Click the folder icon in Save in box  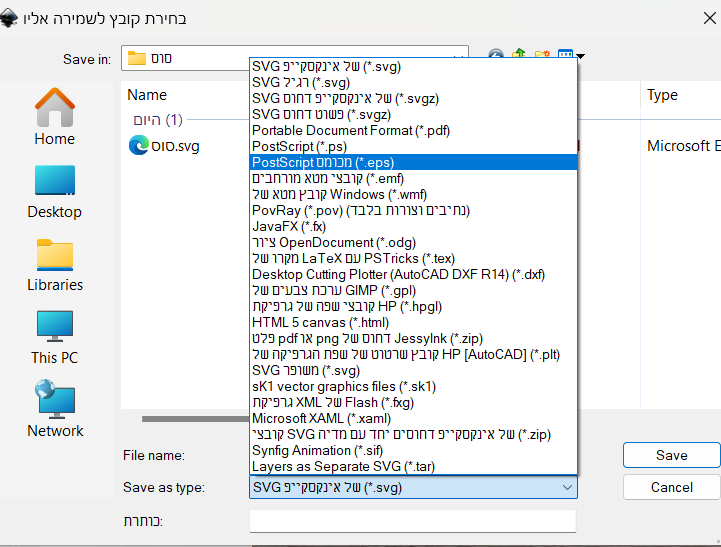(x=137, y=58)
